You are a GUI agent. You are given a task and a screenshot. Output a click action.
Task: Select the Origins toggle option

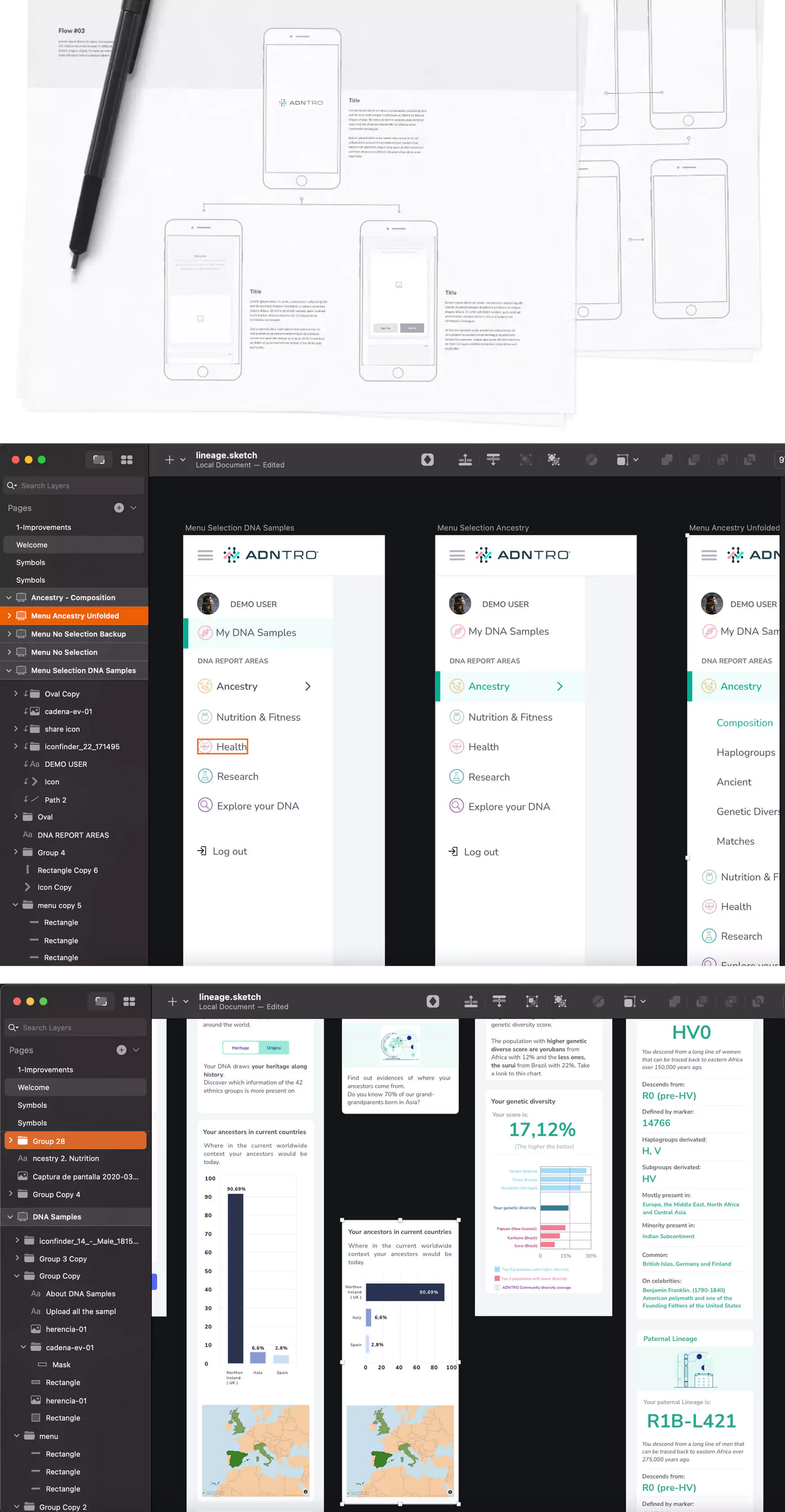(273, 1048)
